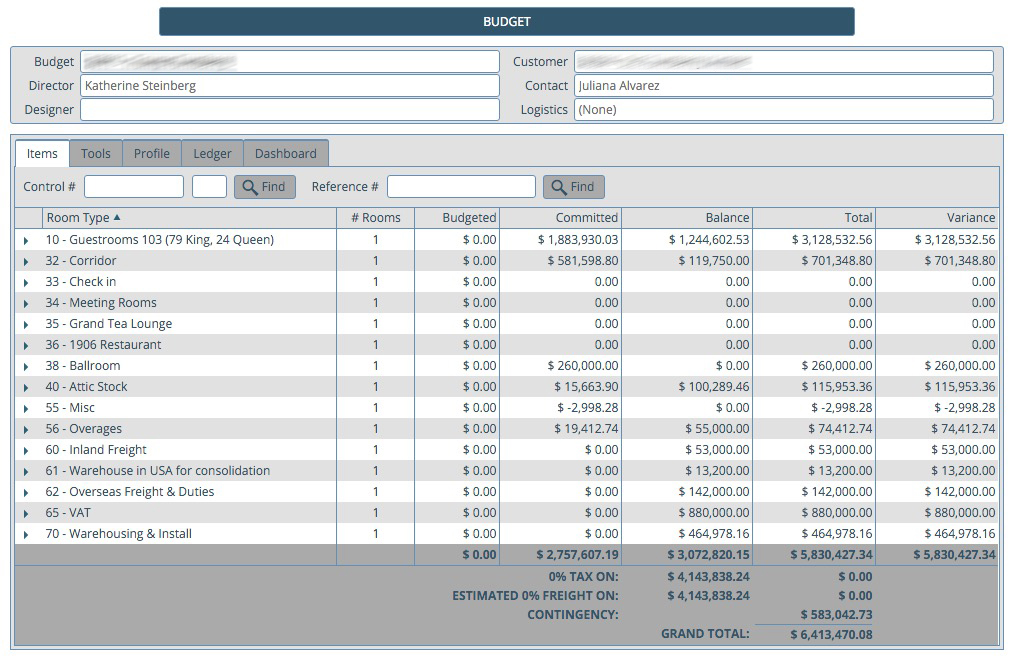Sort by Committed column header
1014x662 pixels.
(x=561, y=218)
